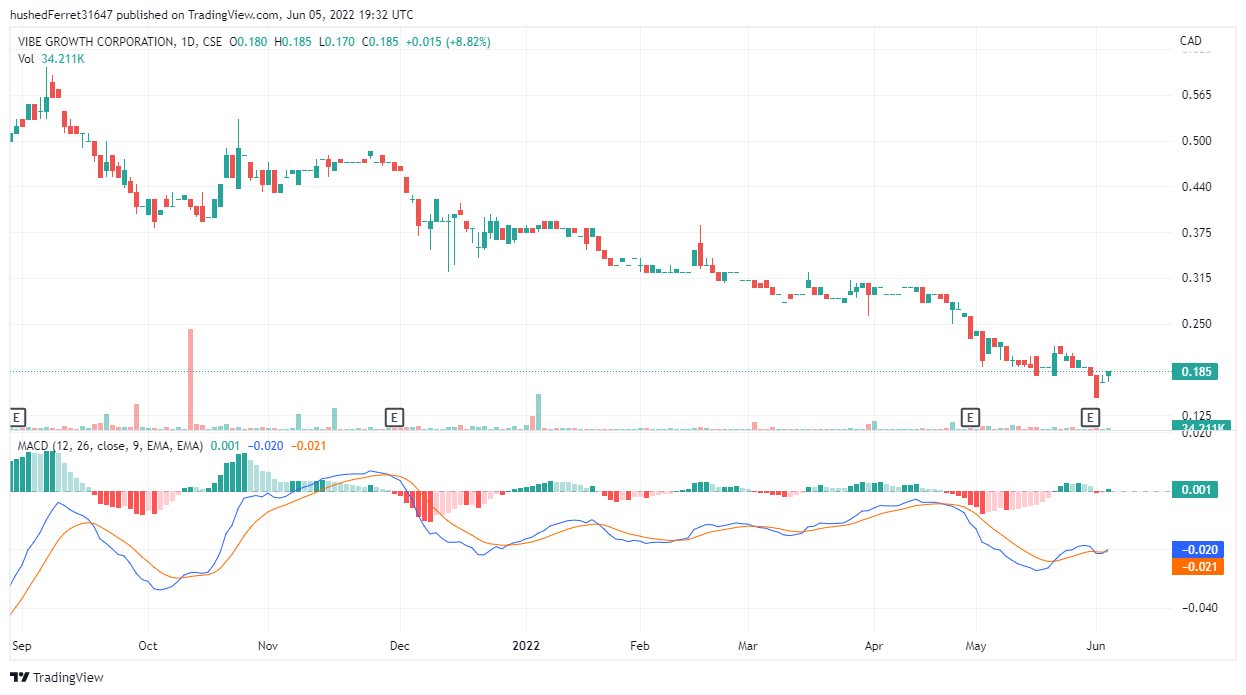Click the Dec time axis label
This screenshot has width=1246, height=695.
tap(399, 646)
